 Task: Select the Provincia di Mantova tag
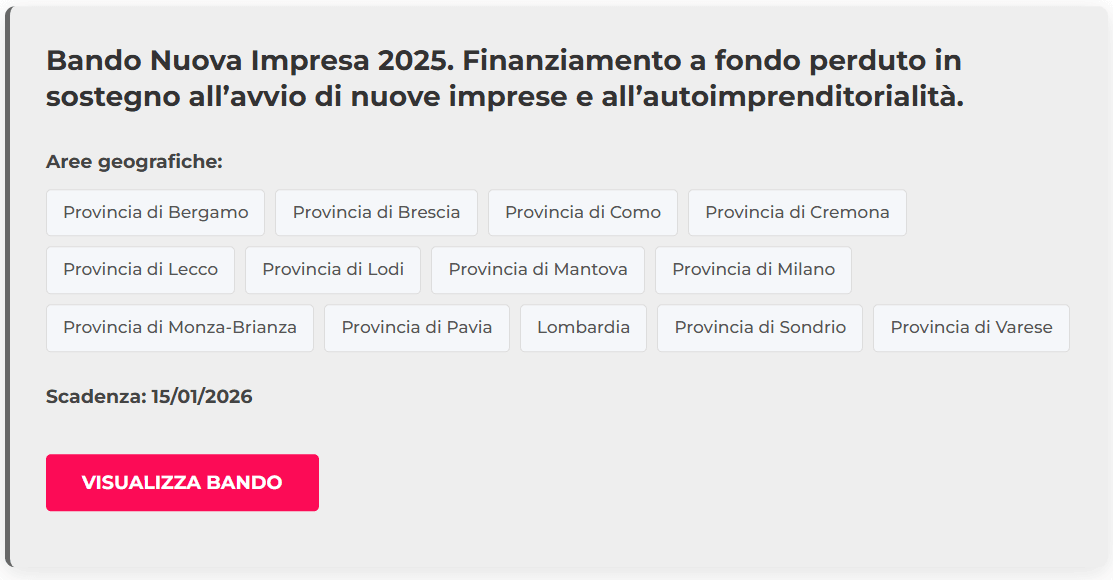tap(538, 270)
